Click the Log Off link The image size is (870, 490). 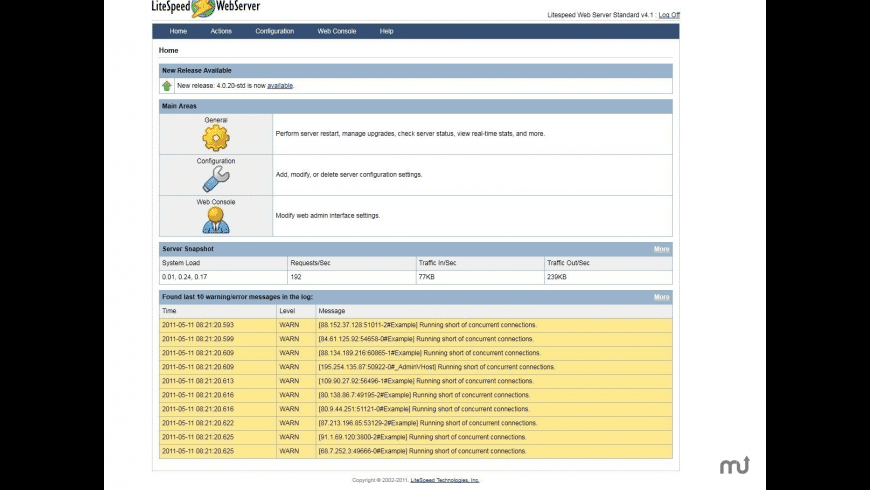[669, 15]
